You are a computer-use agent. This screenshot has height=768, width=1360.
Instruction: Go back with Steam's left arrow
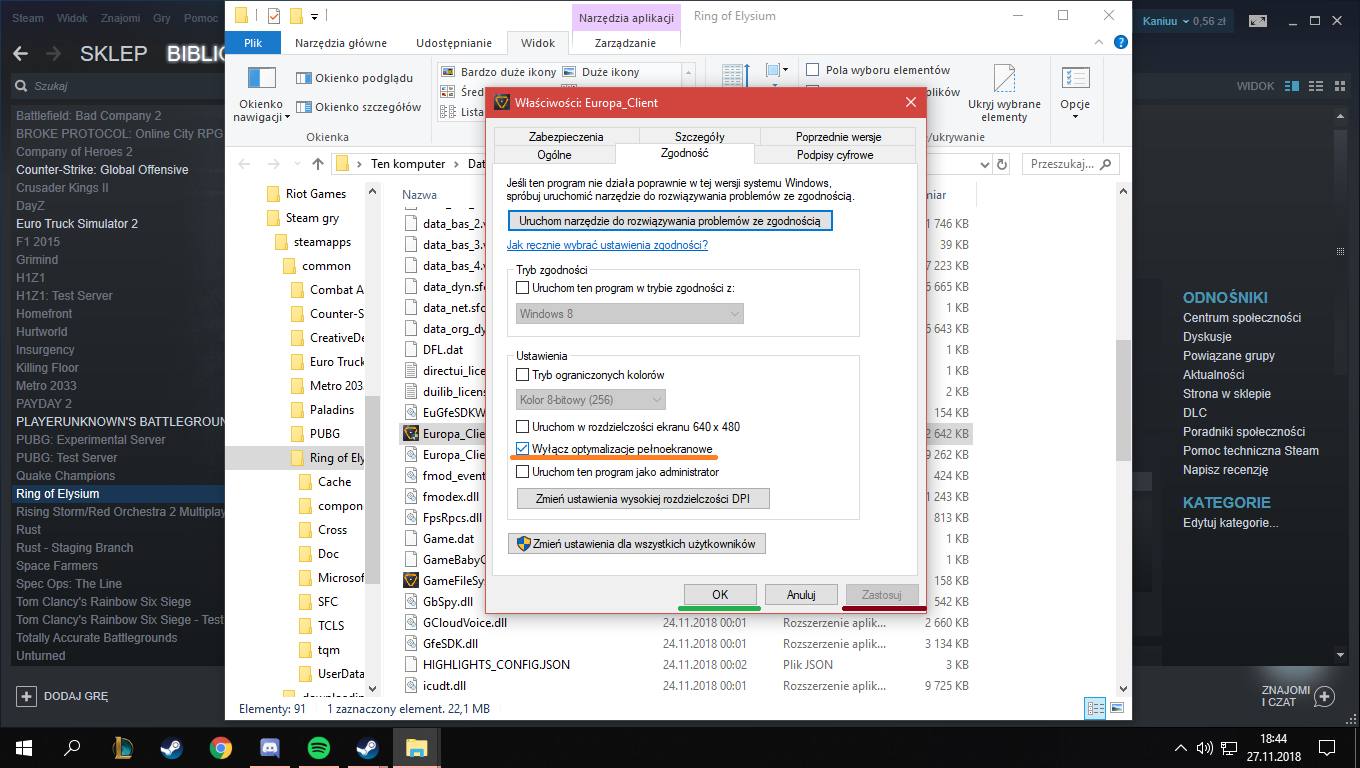(20, 53)
